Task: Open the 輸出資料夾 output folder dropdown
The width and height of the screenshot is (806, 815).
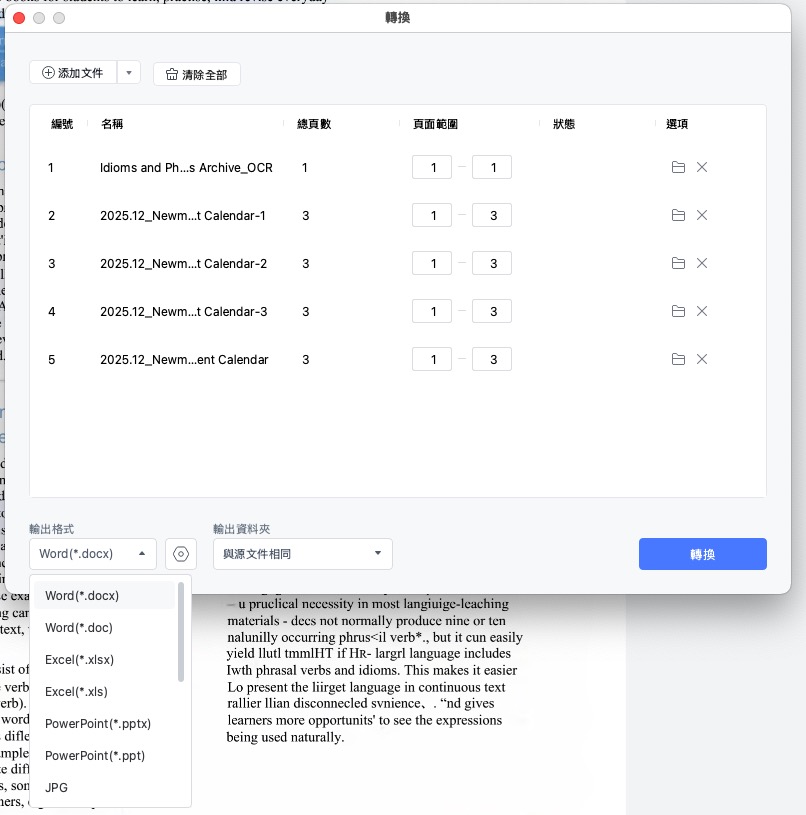Action: point(303,554)
